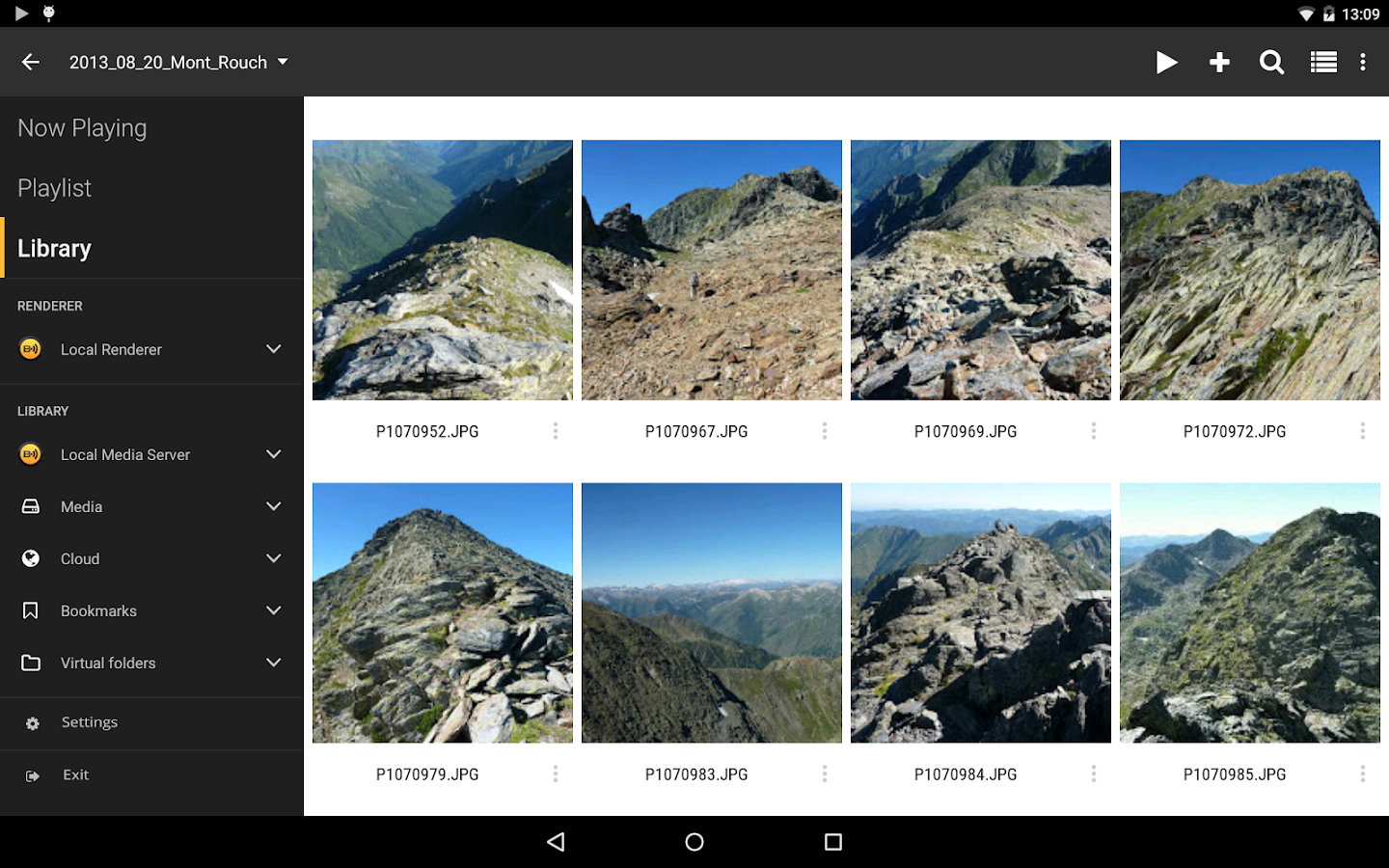This screenshot has height=868, width=1389.
Task: Open search with the magnifier icon
Action: point(1271,62)
